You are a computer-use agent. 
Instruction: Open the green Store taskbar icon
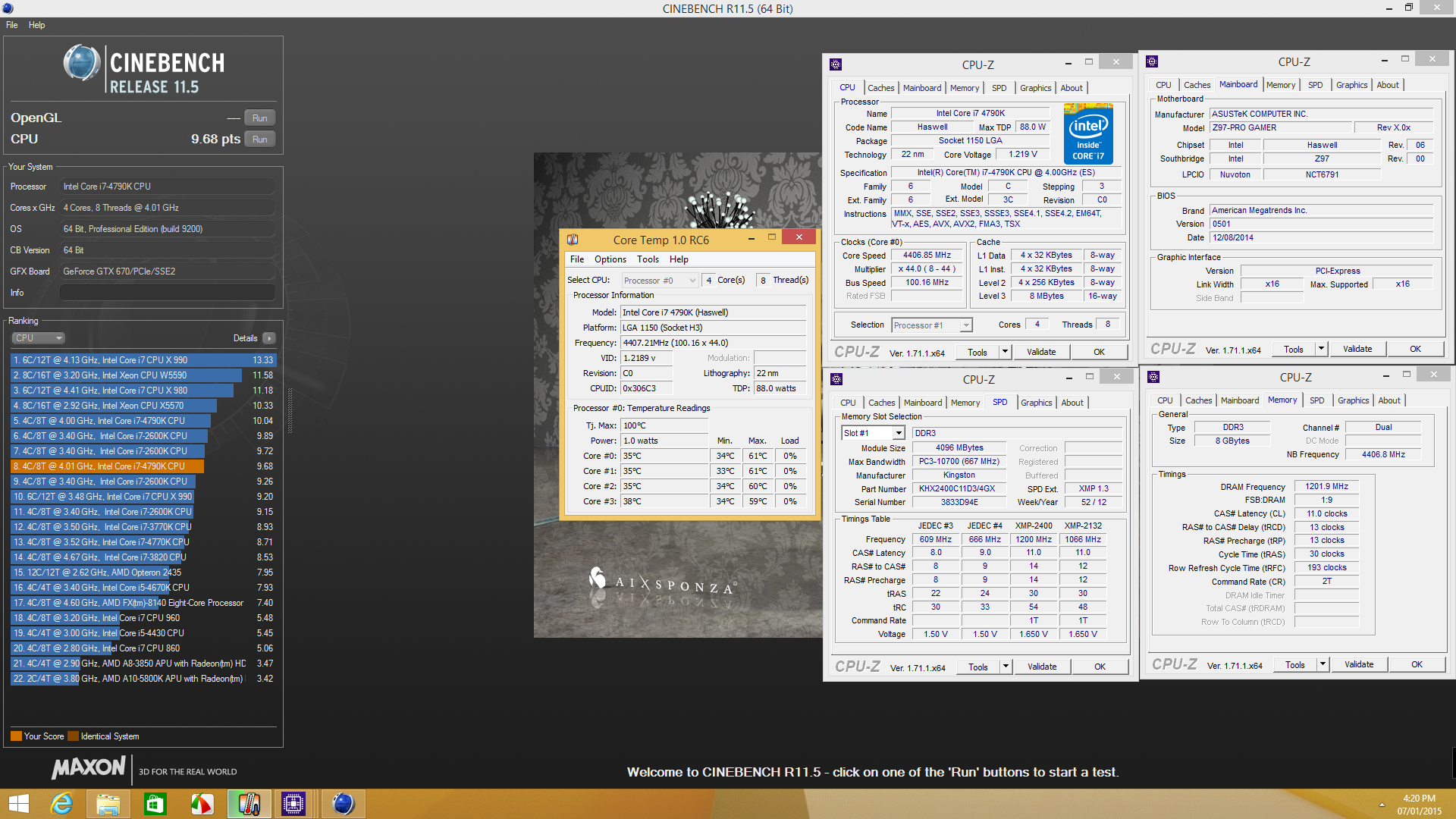[155, 804]
